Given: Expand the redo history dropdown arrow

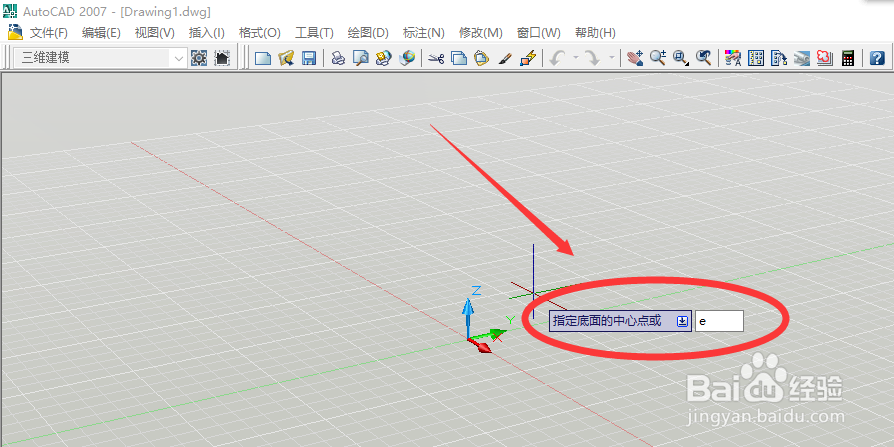Looking at the screenshot, I should tap(612, 58).
